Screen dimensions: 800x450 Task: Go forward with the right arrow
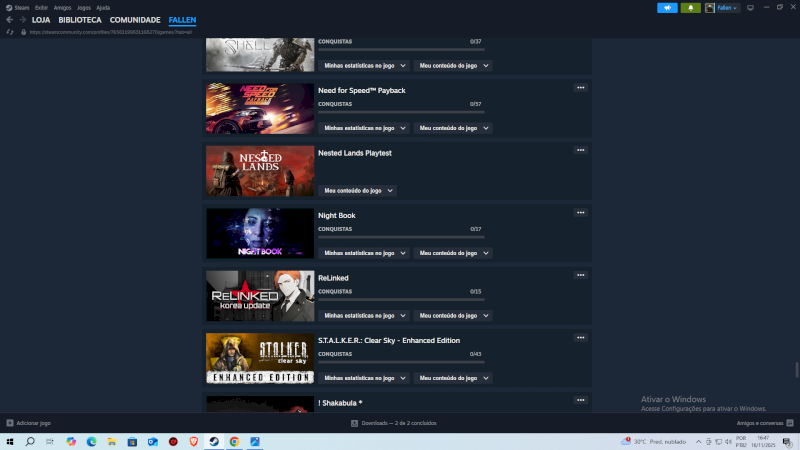[22, 20]
